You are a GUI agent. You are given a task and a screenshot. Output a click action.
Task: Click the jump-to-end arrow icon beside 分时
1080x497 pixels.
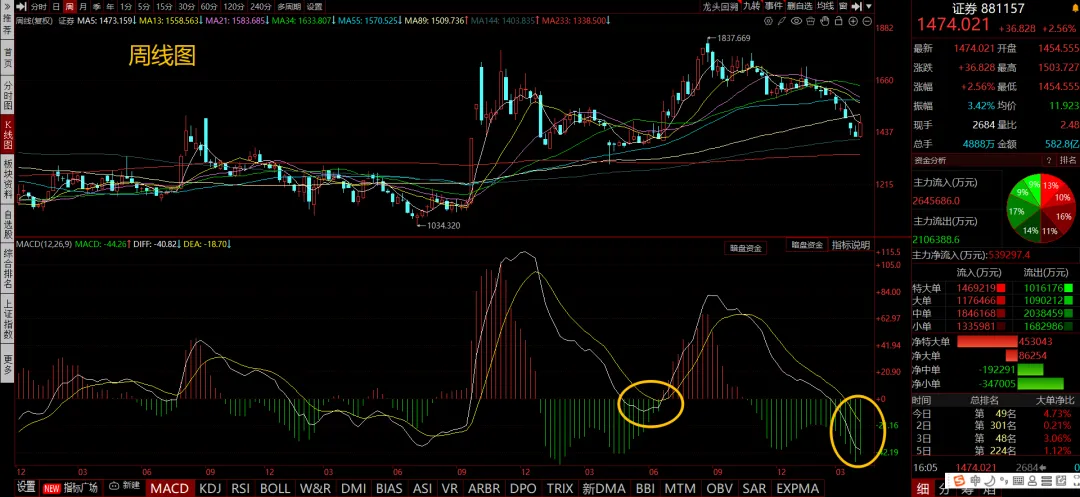point(21,7)
